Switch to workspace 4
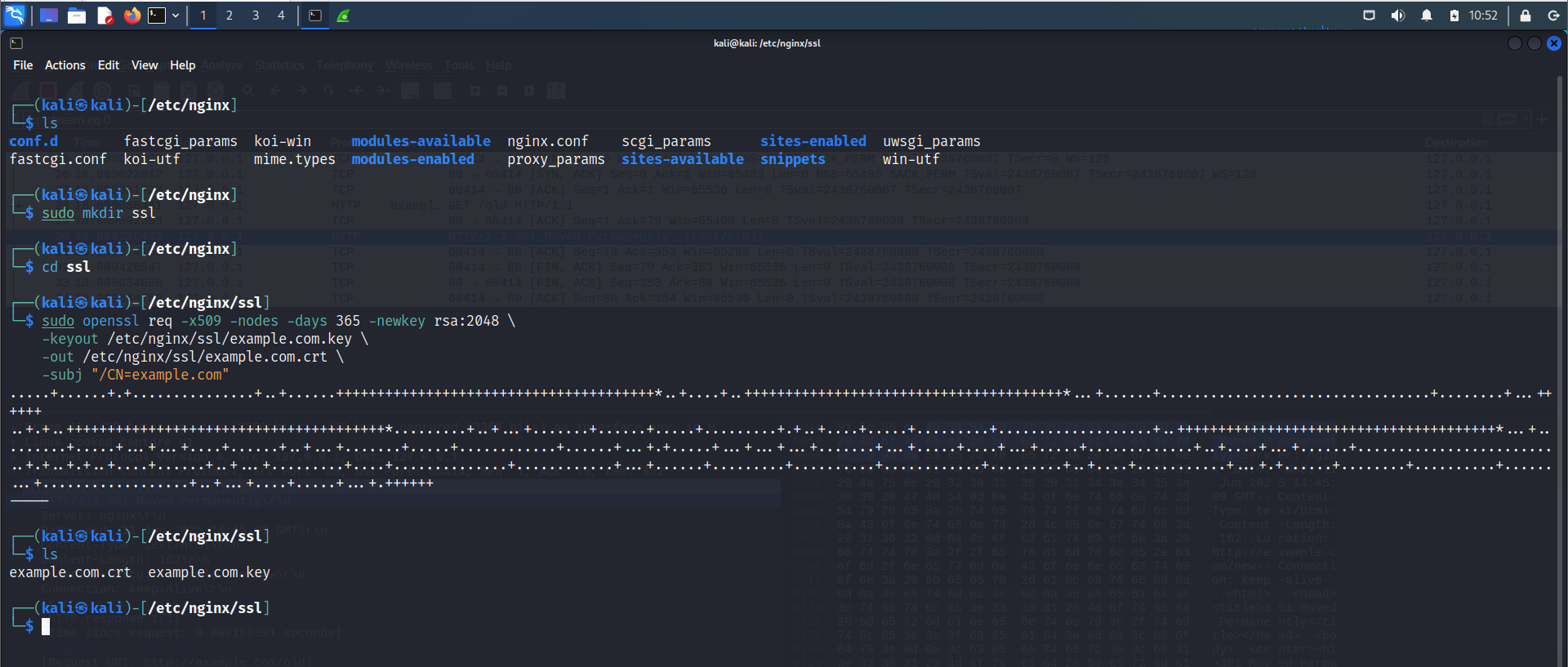Viewport: 1568px width, 667px height. [x=282, y=16]
